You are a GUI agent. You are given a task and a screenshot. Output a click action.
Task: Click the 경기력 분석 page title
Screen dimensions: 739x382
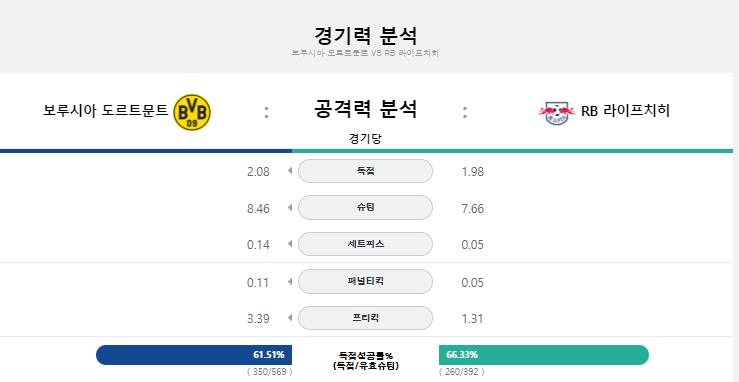click(x=365, y=36)
